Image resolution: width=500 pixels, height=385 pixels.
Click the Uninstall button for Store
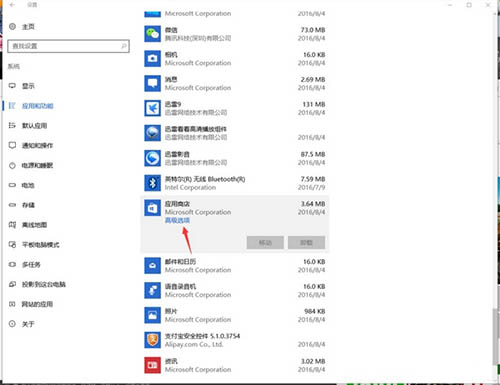(x=306, y=243)
